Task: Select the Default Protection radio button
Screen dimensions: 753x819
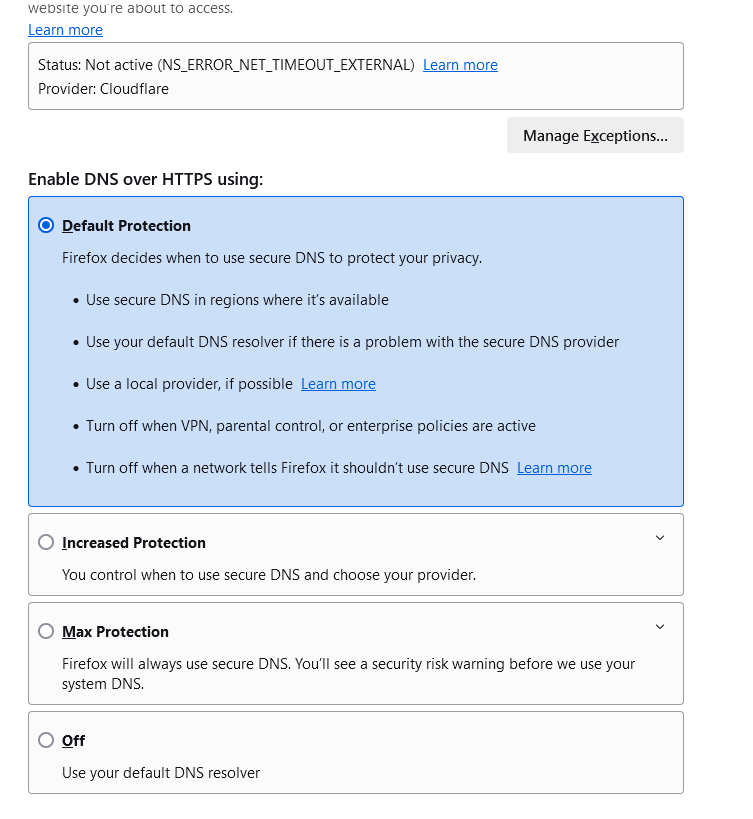Action: (x=46, y=226)
